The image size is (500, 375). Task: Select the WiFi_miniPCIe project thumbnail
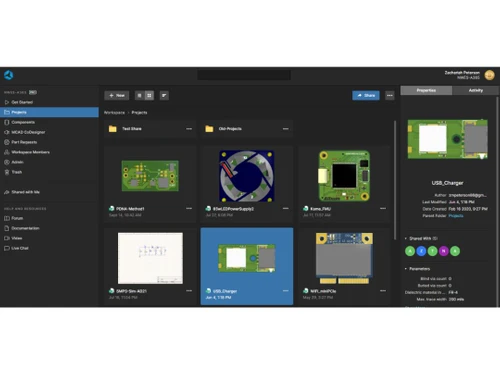point(344,258)
